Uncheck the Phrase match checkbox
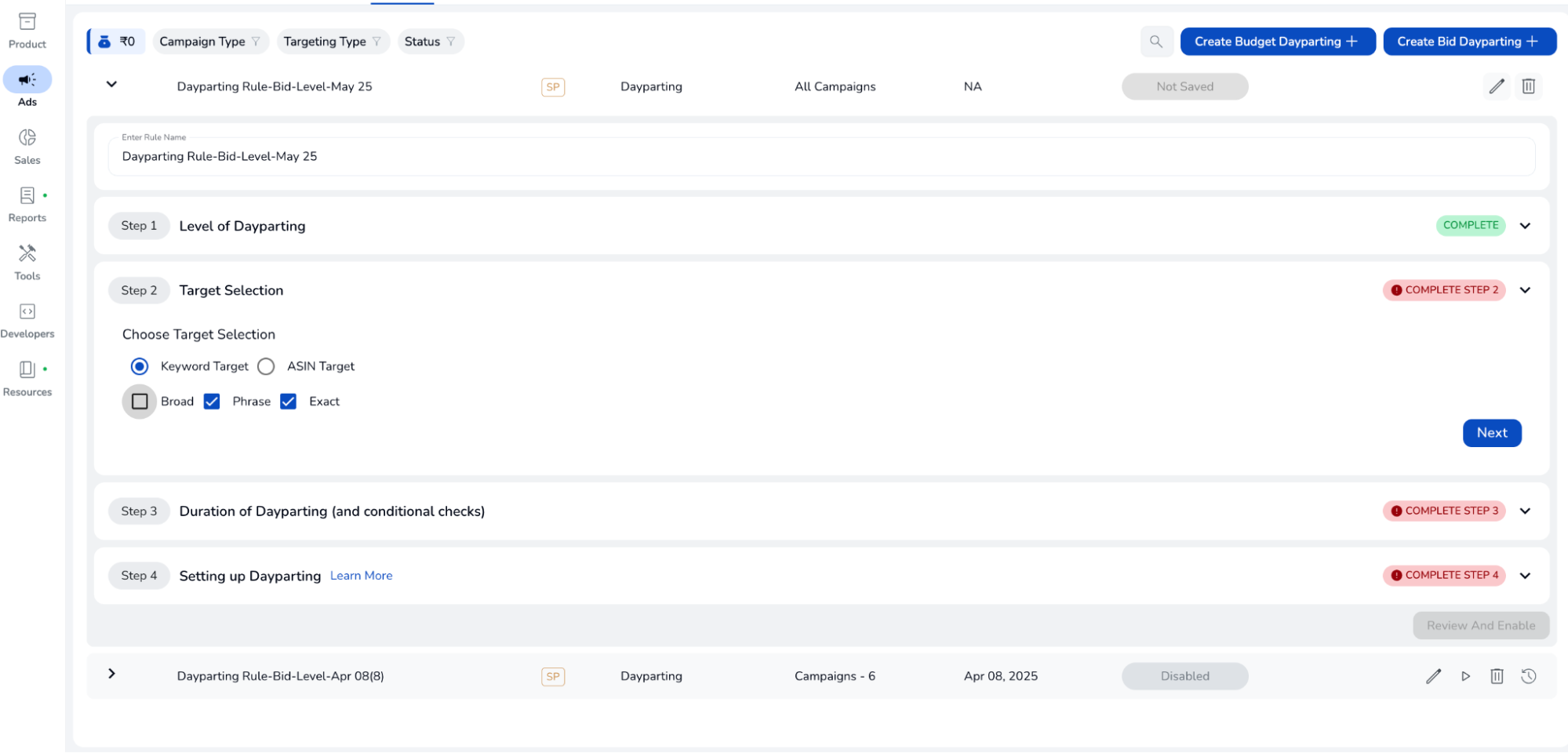The width and height of the screenshot is (1568, 753). [212, 402]
